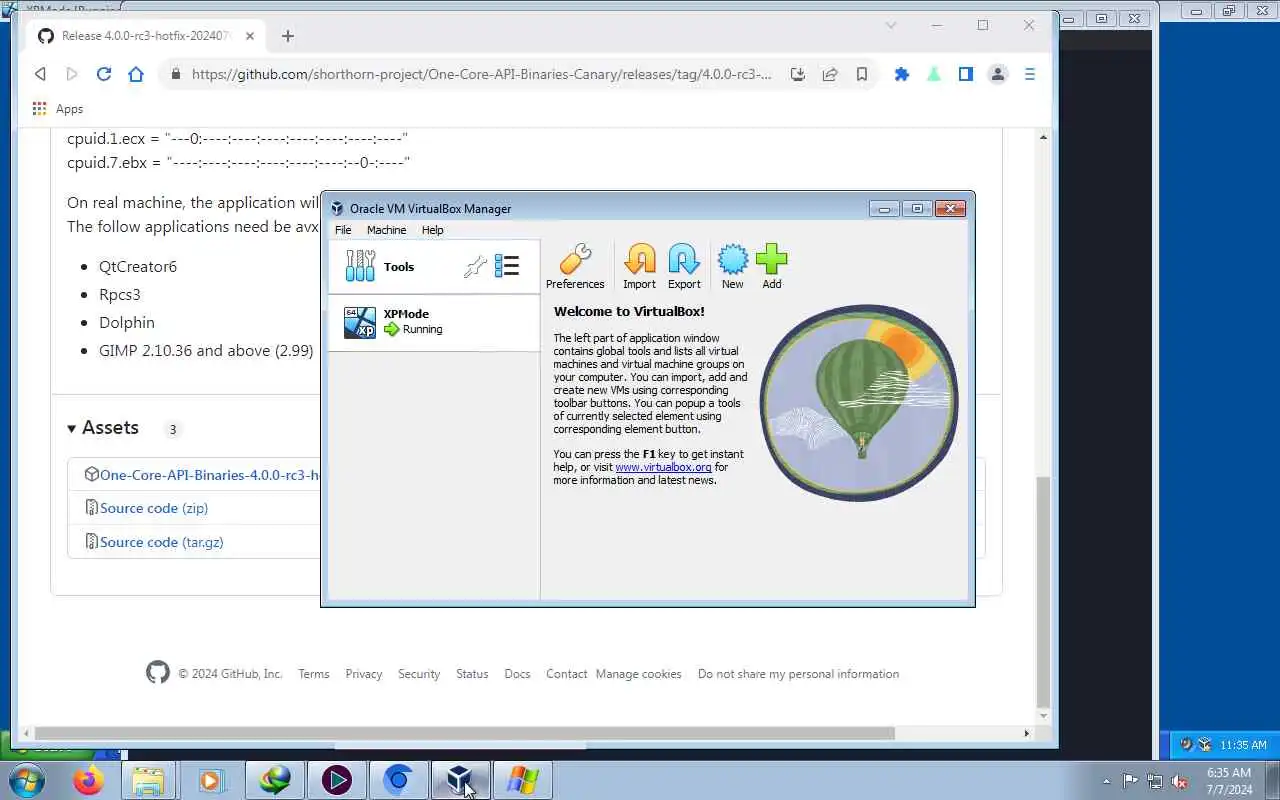
Task: Click the Action Center flag tray icon
Action: pos(1130,781)
